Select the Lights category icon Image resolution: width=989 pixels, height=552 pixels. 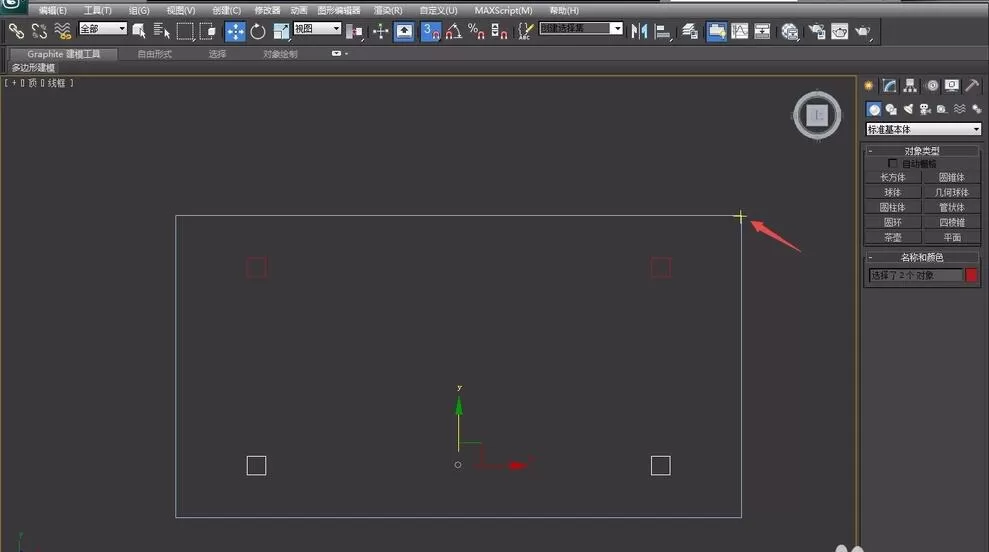pos(908,109)
